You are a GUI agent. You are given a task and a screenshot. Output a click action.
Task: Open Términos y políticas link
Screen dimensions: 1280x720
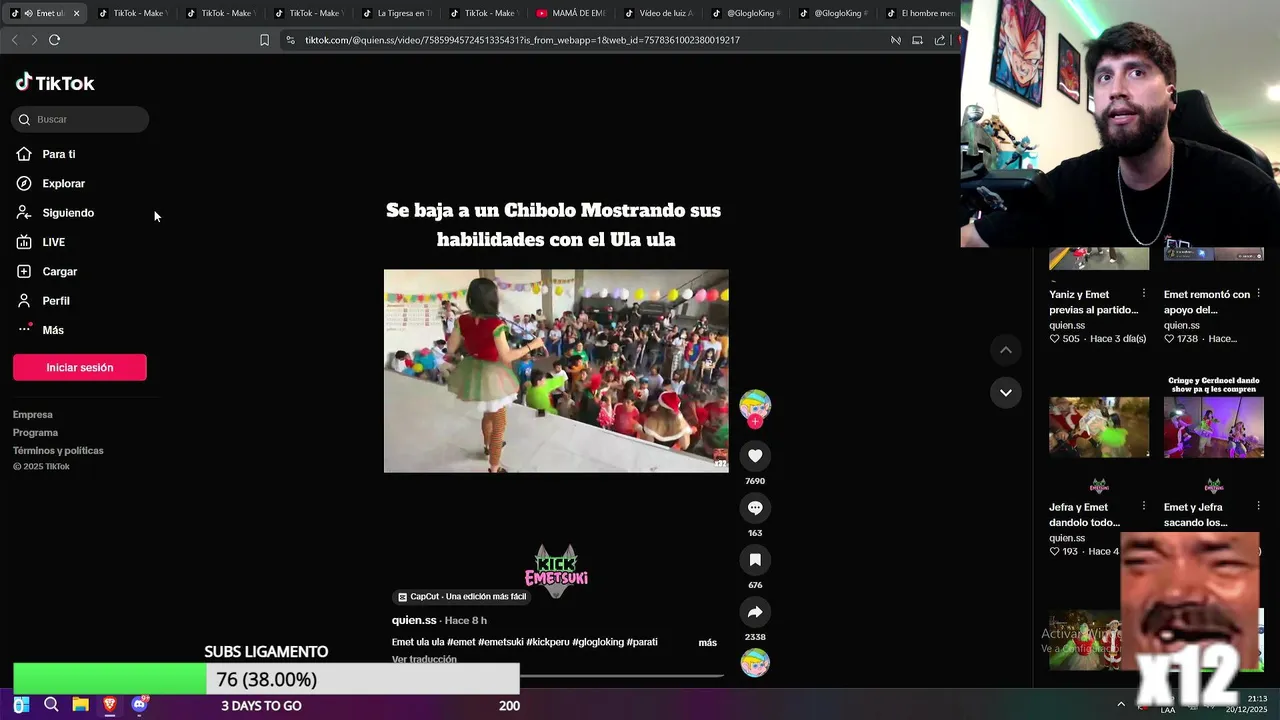point(58,450)
